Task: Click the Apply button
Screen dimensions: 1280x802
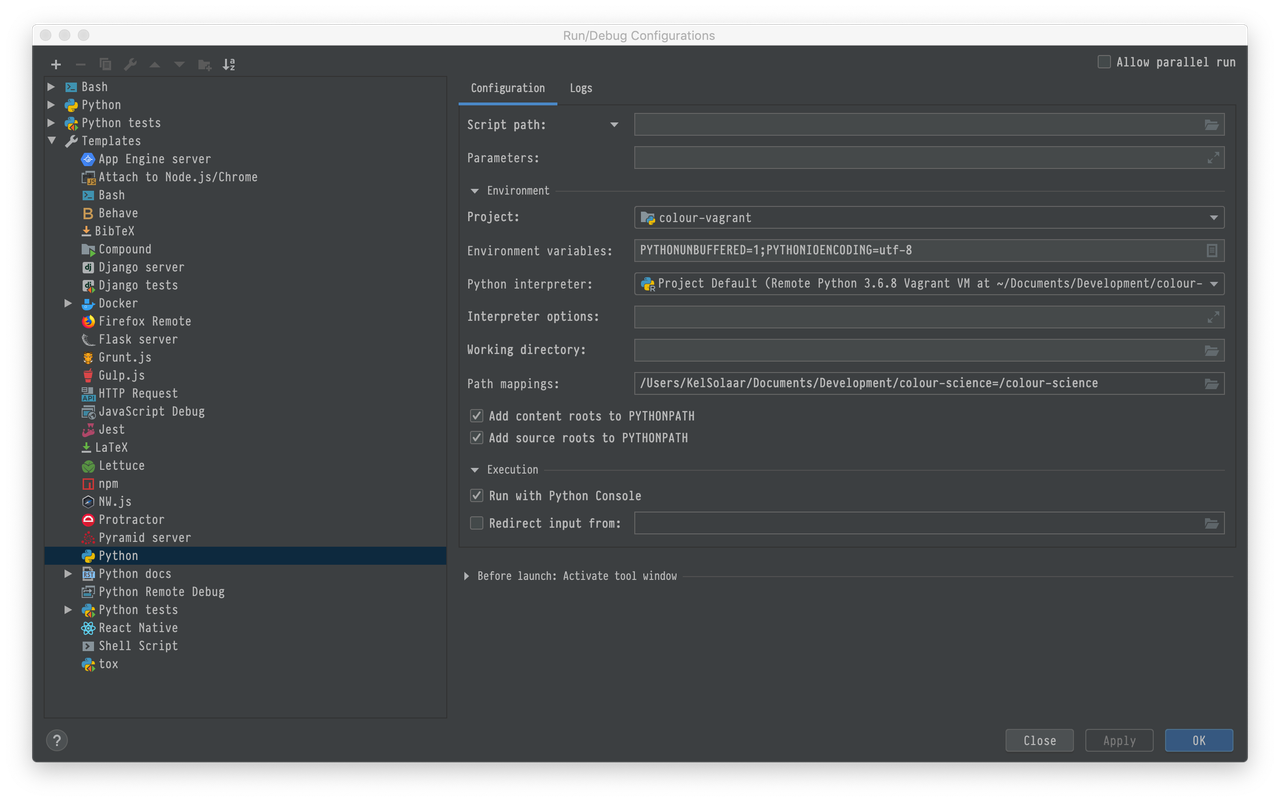Action: (x=1119, y=741)
